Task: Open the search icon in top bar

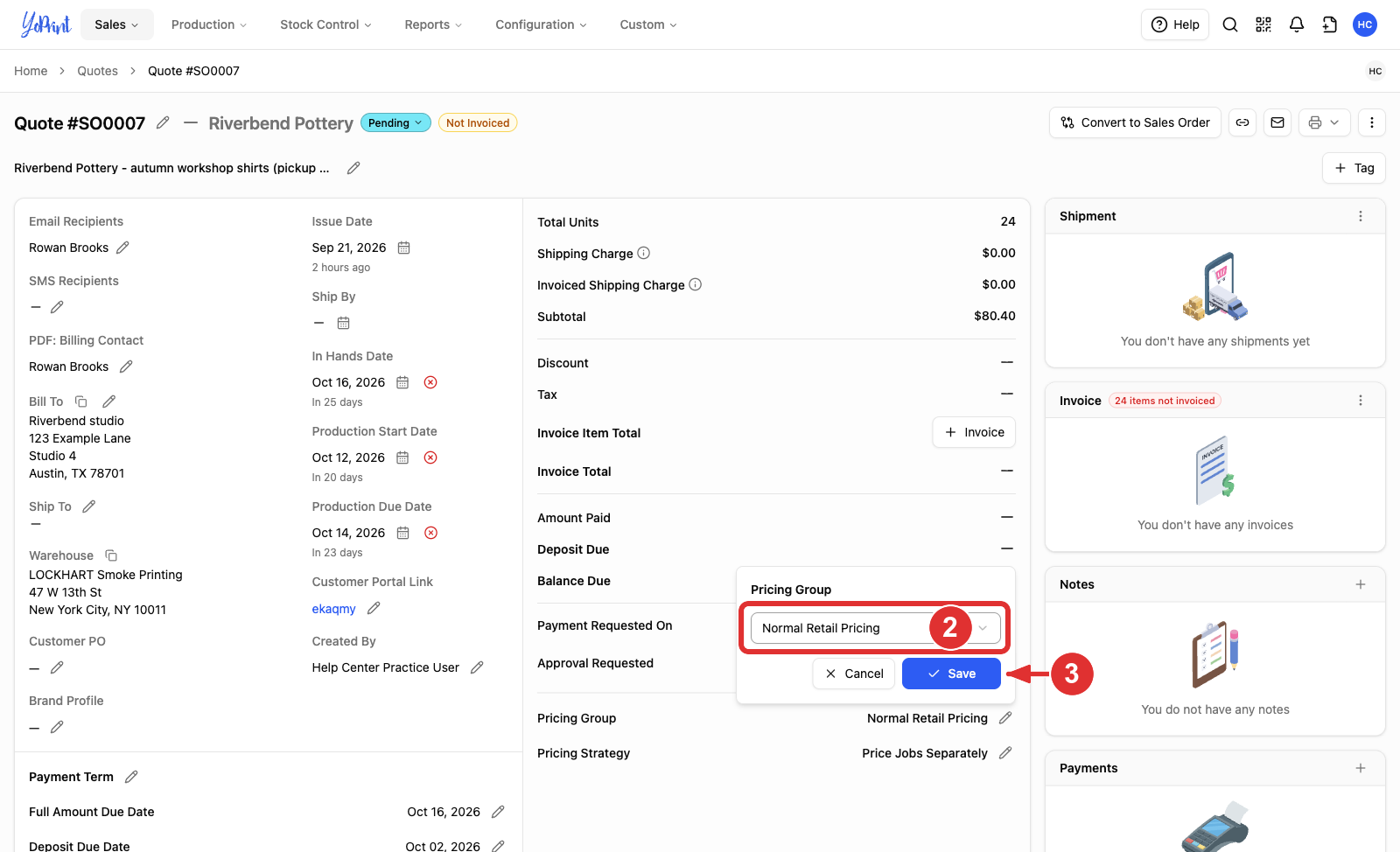Action: coord(1230,24)
